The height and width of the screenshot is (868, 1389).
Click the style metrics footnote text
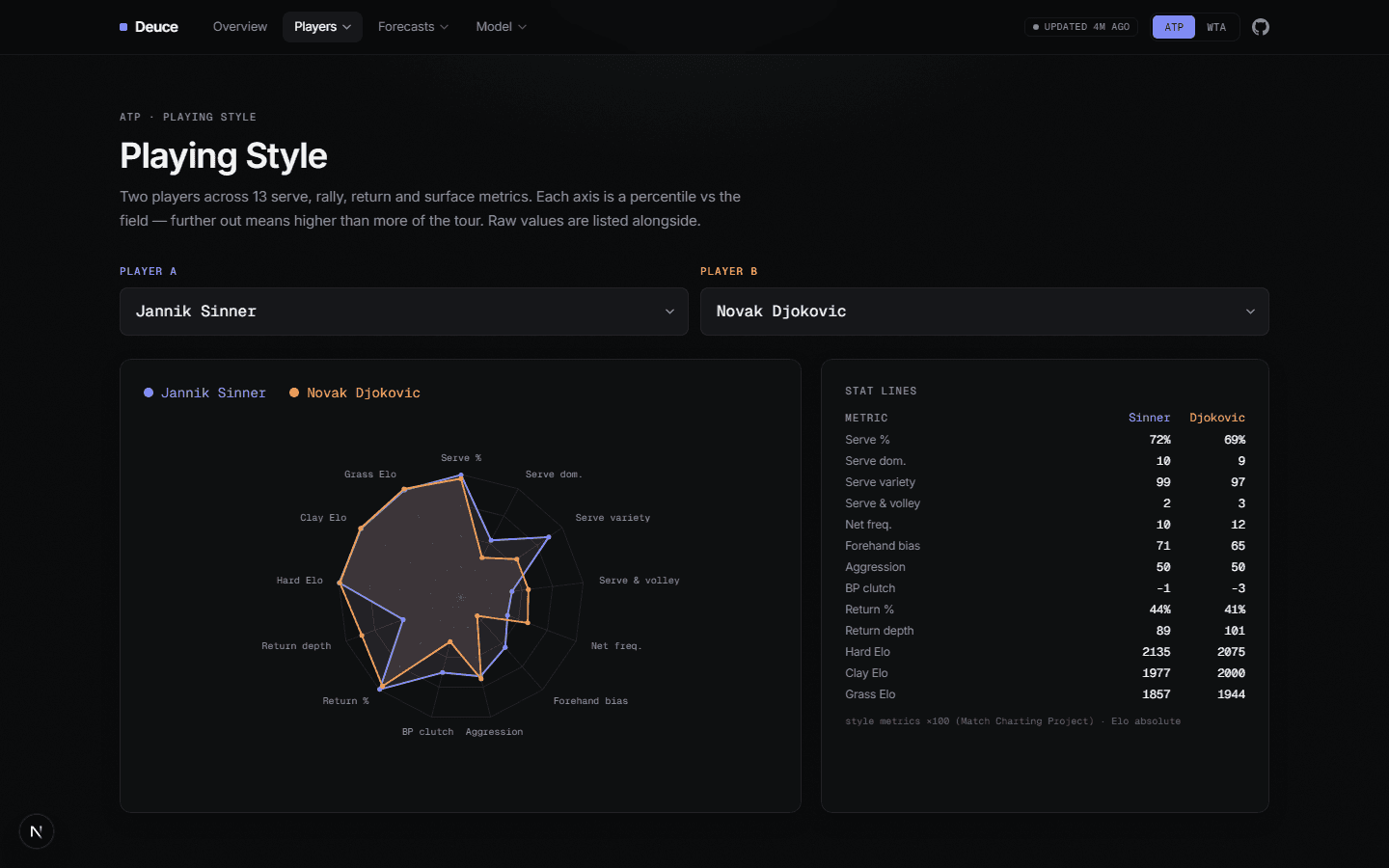tap(1013, 721)
